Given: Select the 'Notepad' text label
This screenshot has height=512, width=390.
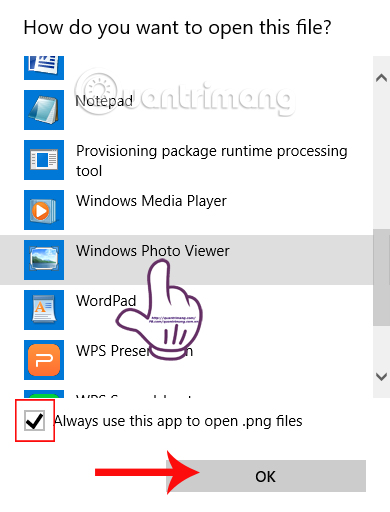Looking at the screenshot, I should (x=104, y=101).
